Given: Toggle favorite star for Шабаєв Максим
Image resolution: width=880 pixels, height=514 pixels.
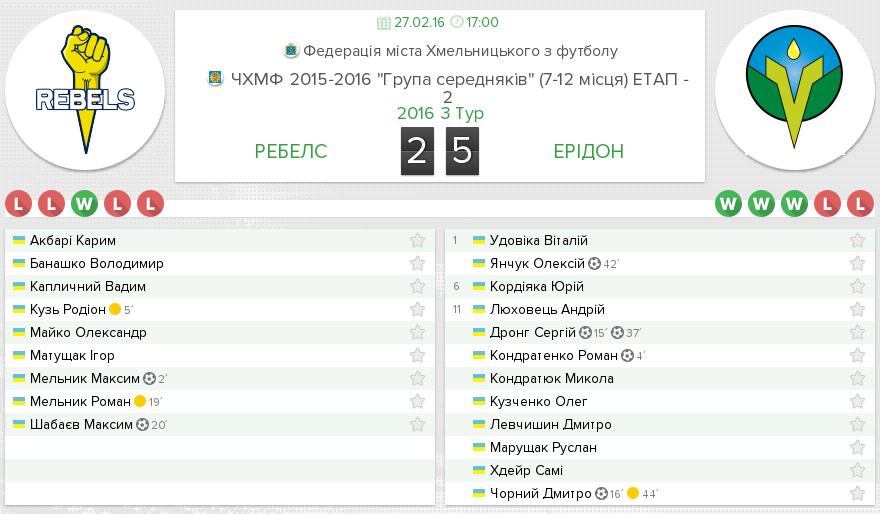Looking at the screenshot, I should [x=417, y=424].
